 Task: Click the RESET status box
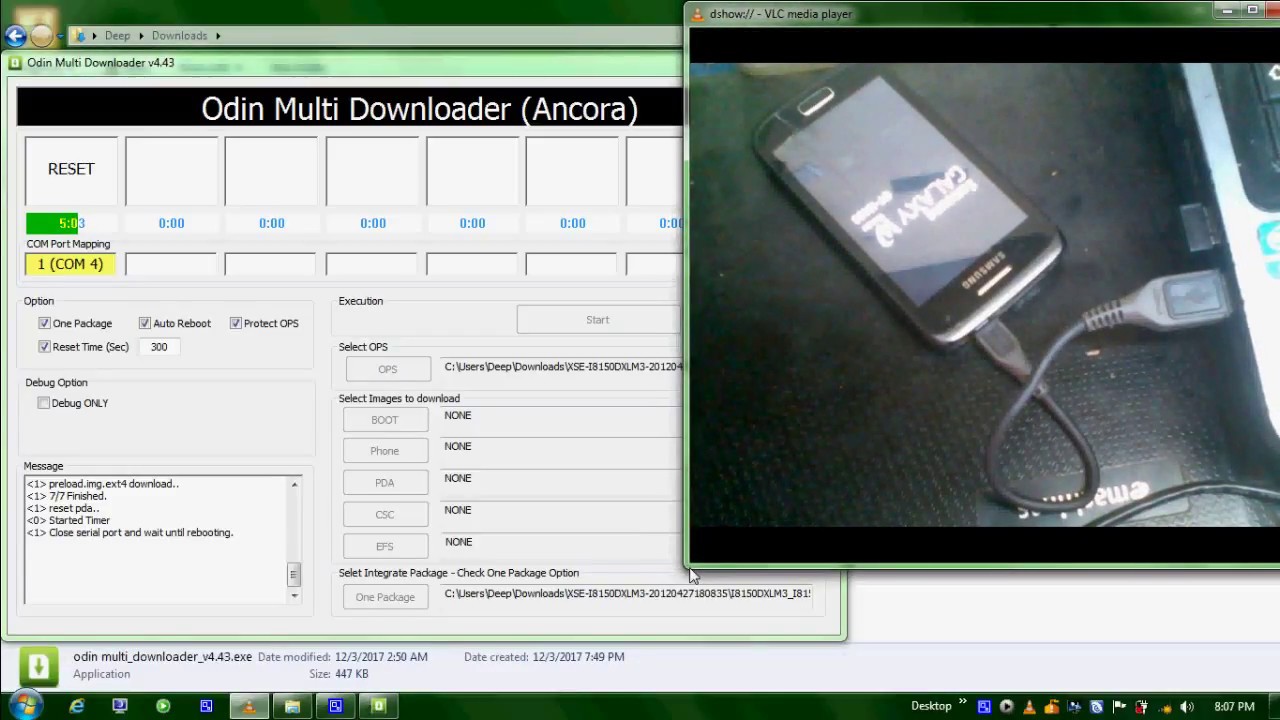tap(71, 170)
